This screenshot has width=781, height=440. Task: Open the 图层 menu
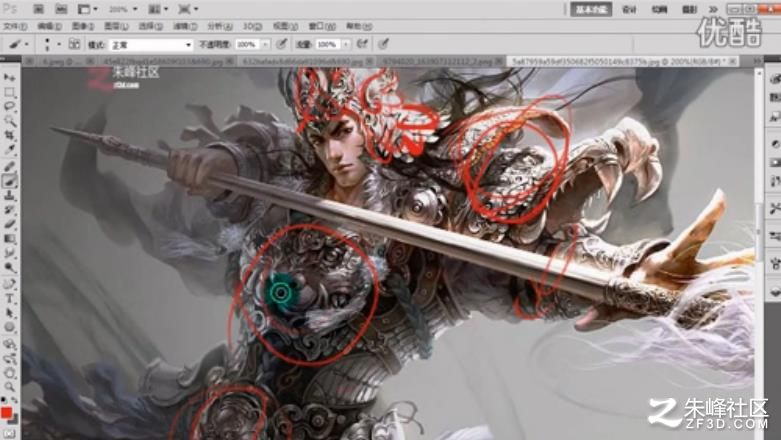coord(116,26)
